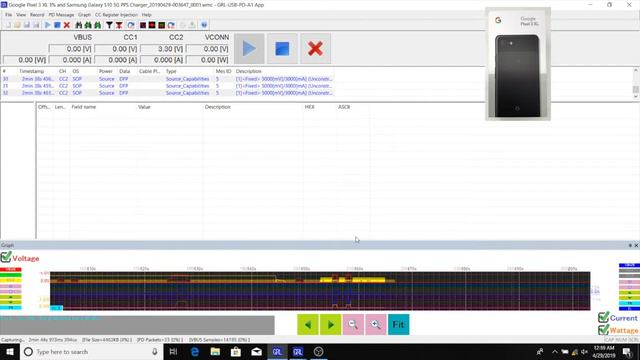
Task: Click the VBUS voltage readout field
Action: click(70, 49)
